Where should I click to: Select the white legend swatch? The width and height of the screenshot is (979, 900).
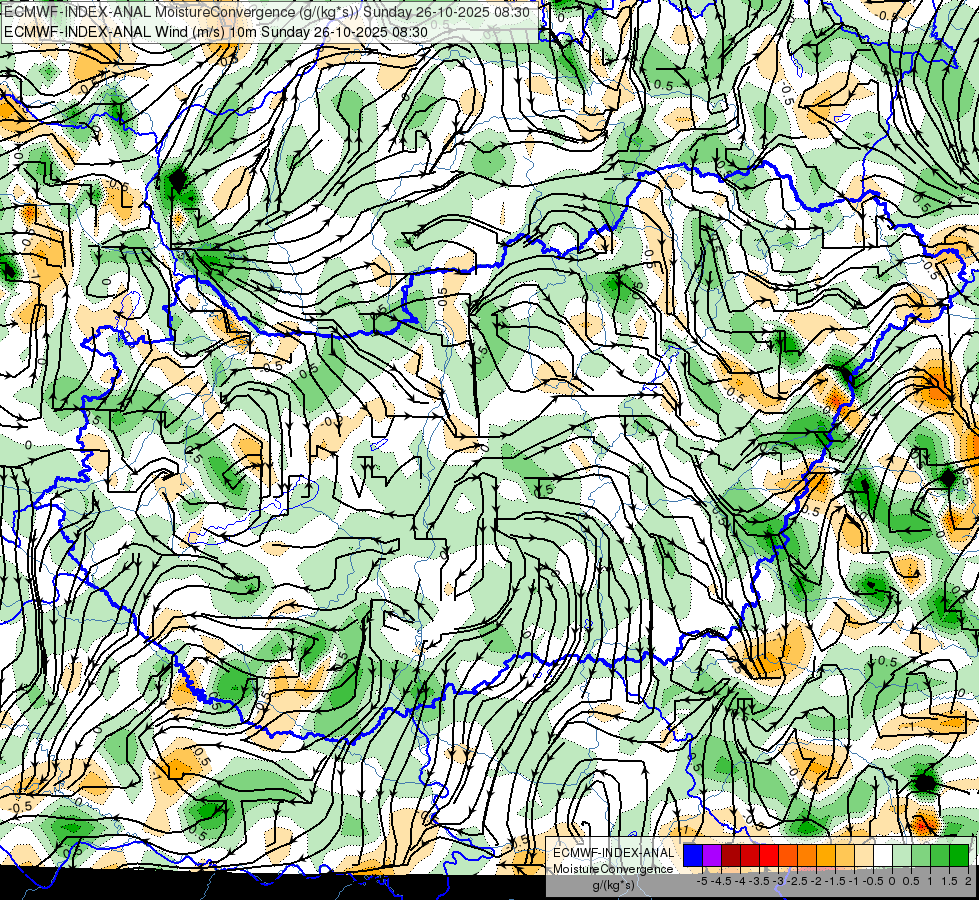(x=883, y=855)
